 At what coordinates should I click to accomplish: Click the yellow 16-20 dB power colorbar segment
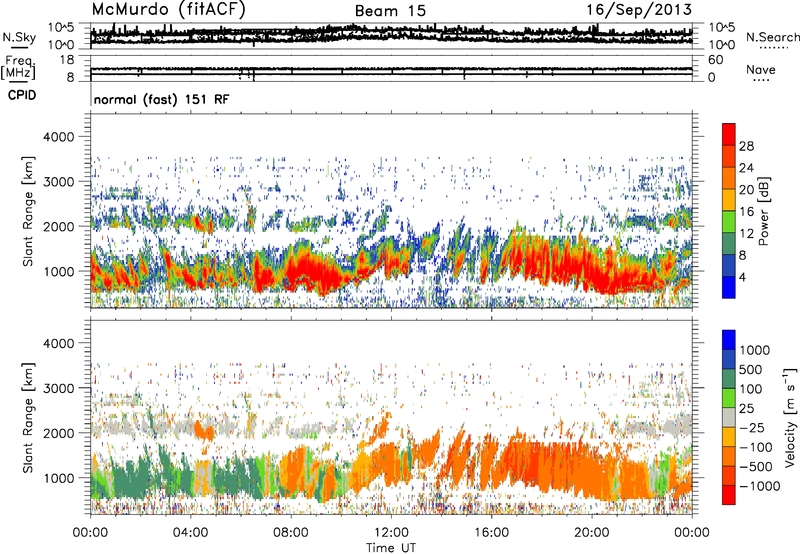pos(729,200)
